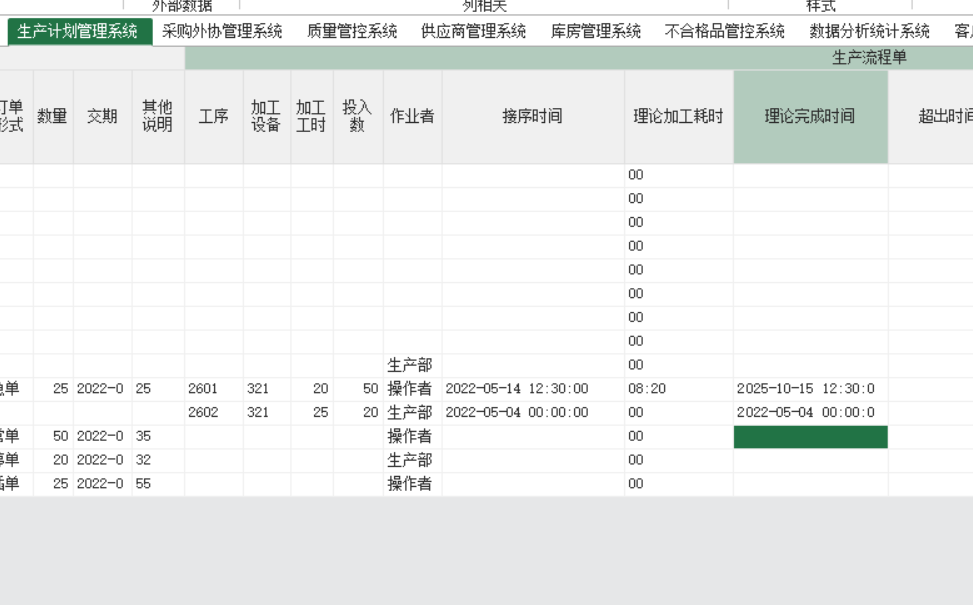Select the dark green highlighted cell

pos(810,437)
